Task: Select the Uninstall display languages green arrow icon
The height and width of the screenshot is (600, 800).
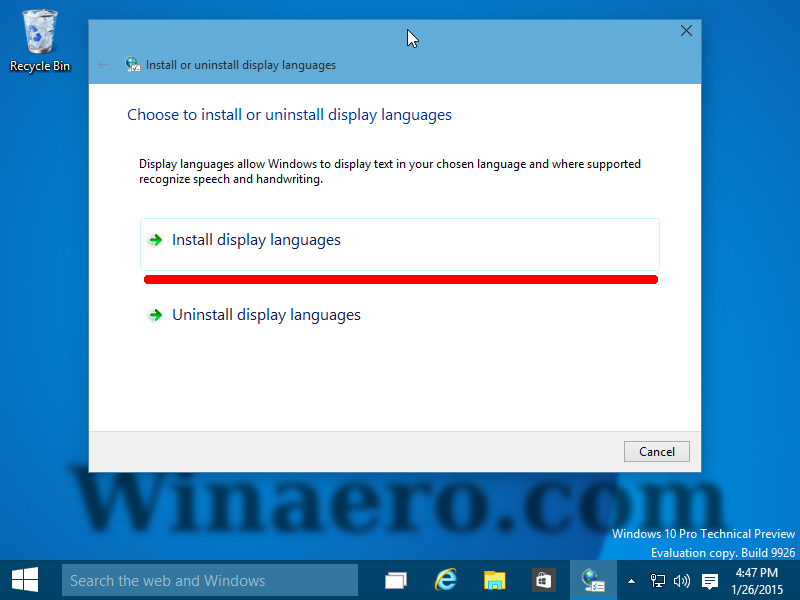Action: 155,314
